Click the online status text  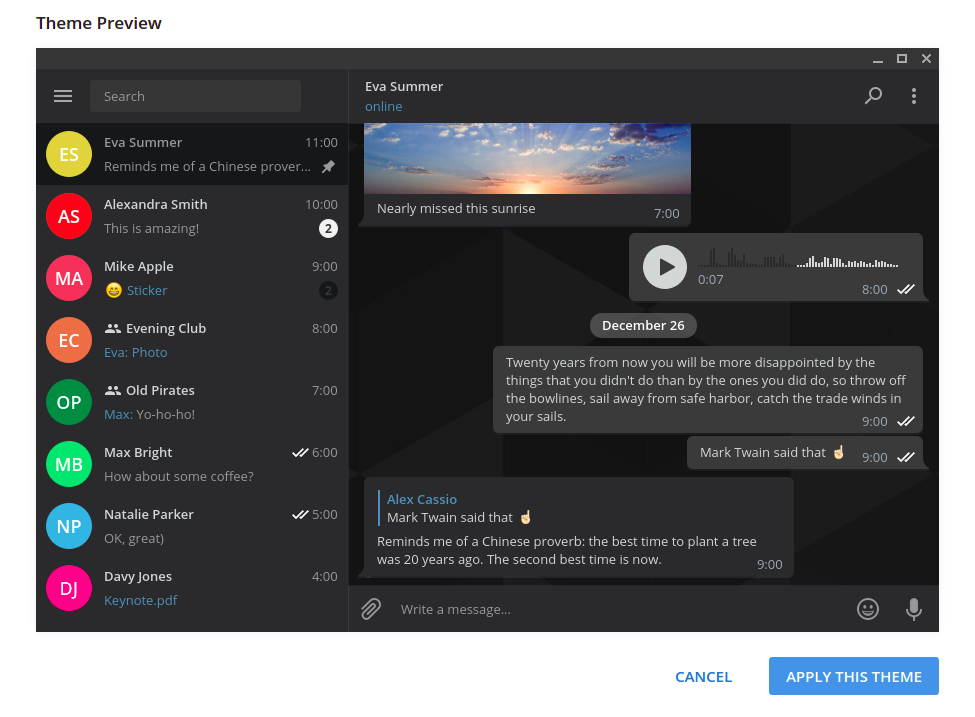coord(384,106)
